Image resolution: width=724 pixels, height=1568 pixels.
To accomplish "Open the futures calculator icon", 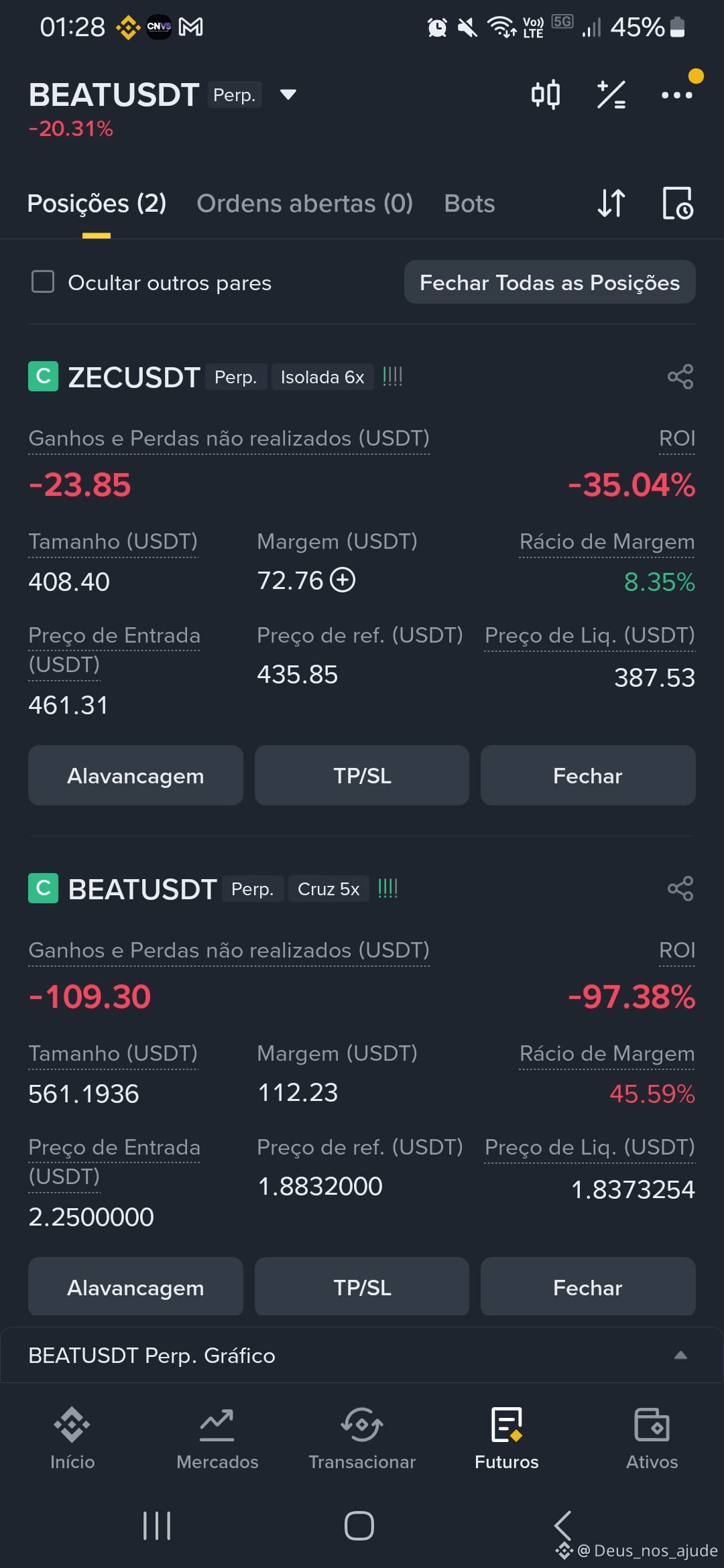I will [x=611, y=94].
